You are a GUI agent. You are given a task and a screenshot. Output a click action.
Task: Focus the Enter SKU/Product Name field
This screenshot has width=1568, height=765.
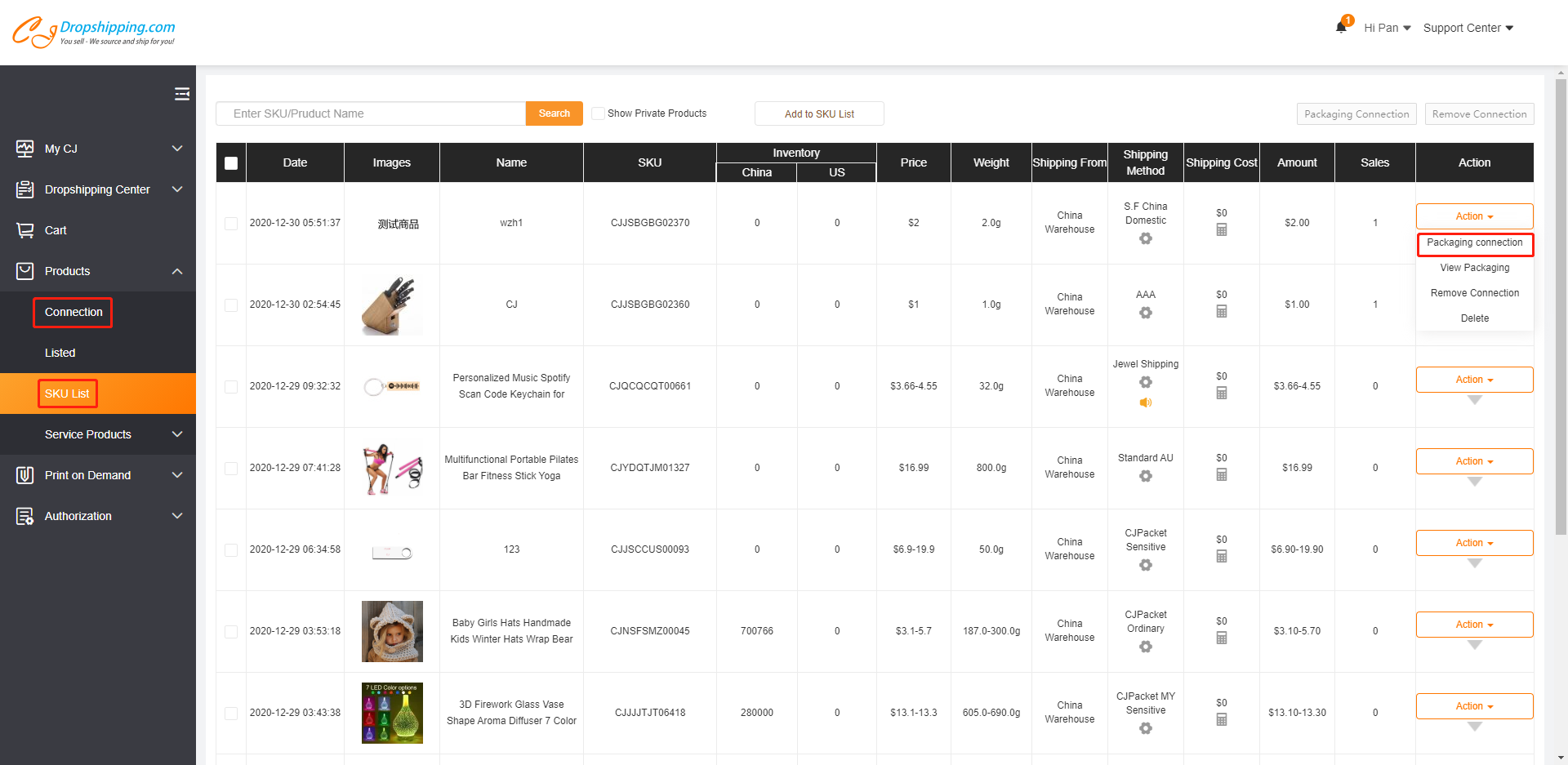[x=371, y=113]
